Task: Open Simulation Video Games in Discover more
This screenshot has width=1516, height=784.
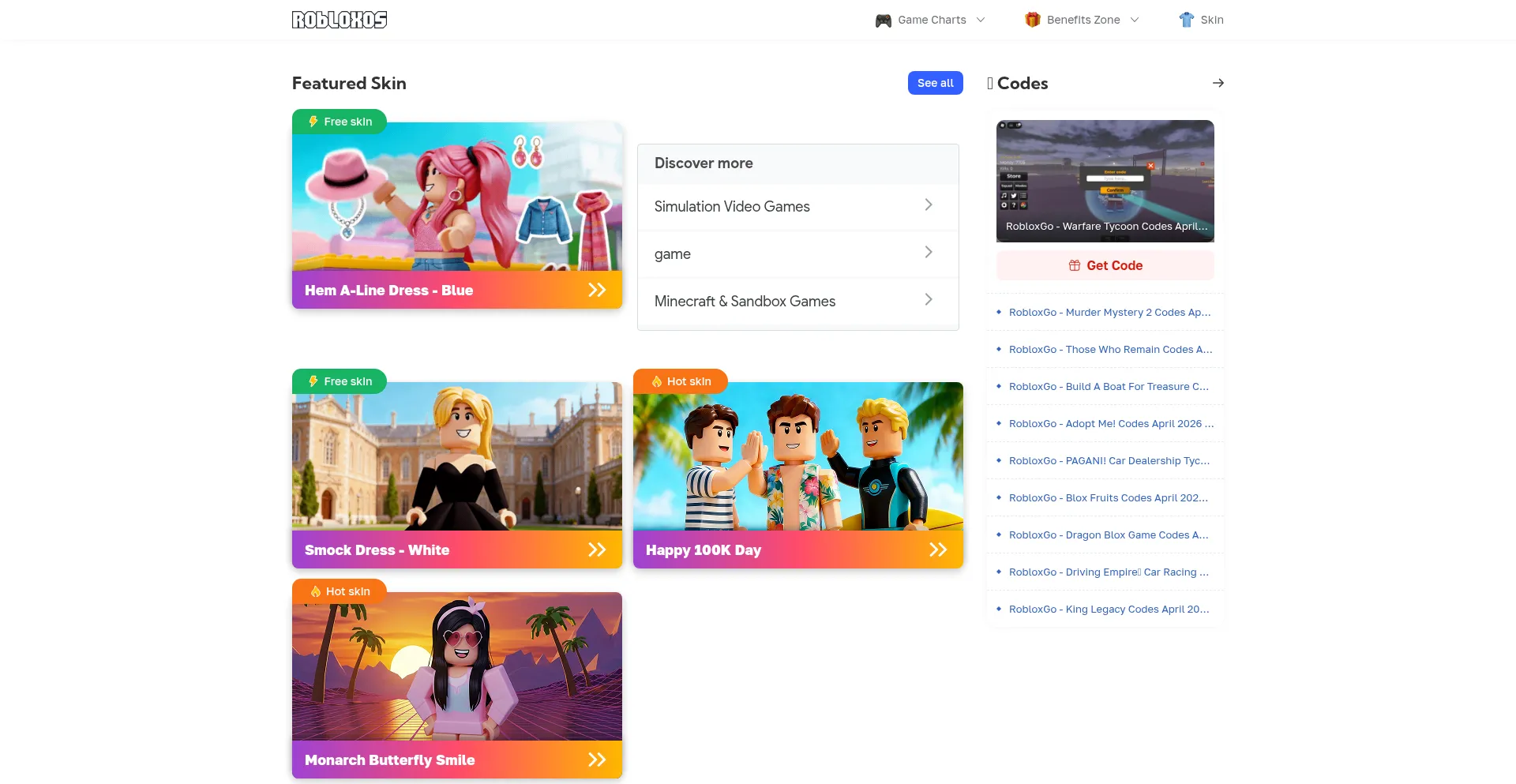Action: [798, 207]
